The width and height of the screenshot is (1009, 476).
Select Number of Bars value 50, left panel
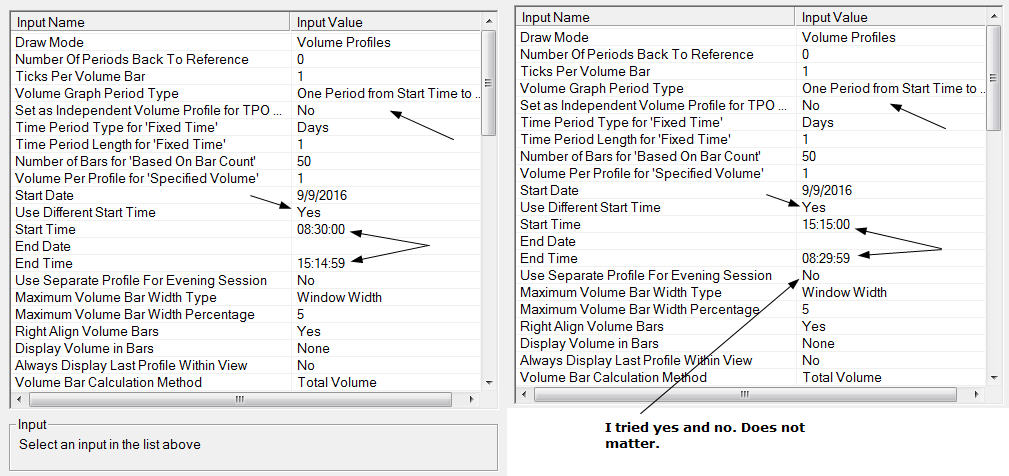tap(304, 161)
